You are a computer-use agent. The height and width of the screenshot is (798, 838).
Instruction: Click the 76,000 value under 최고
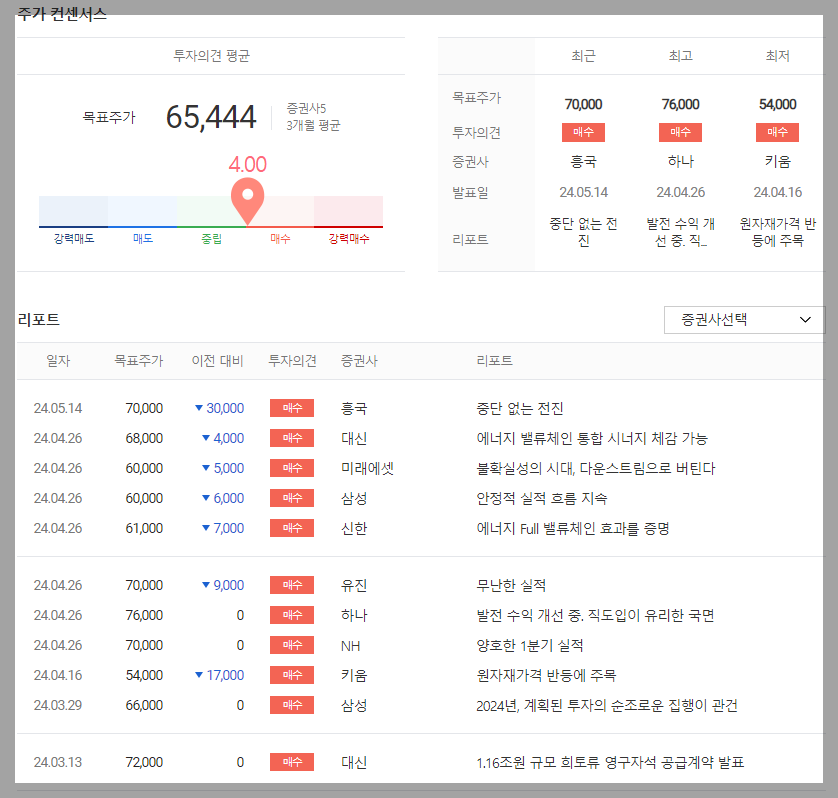(680, 104)
